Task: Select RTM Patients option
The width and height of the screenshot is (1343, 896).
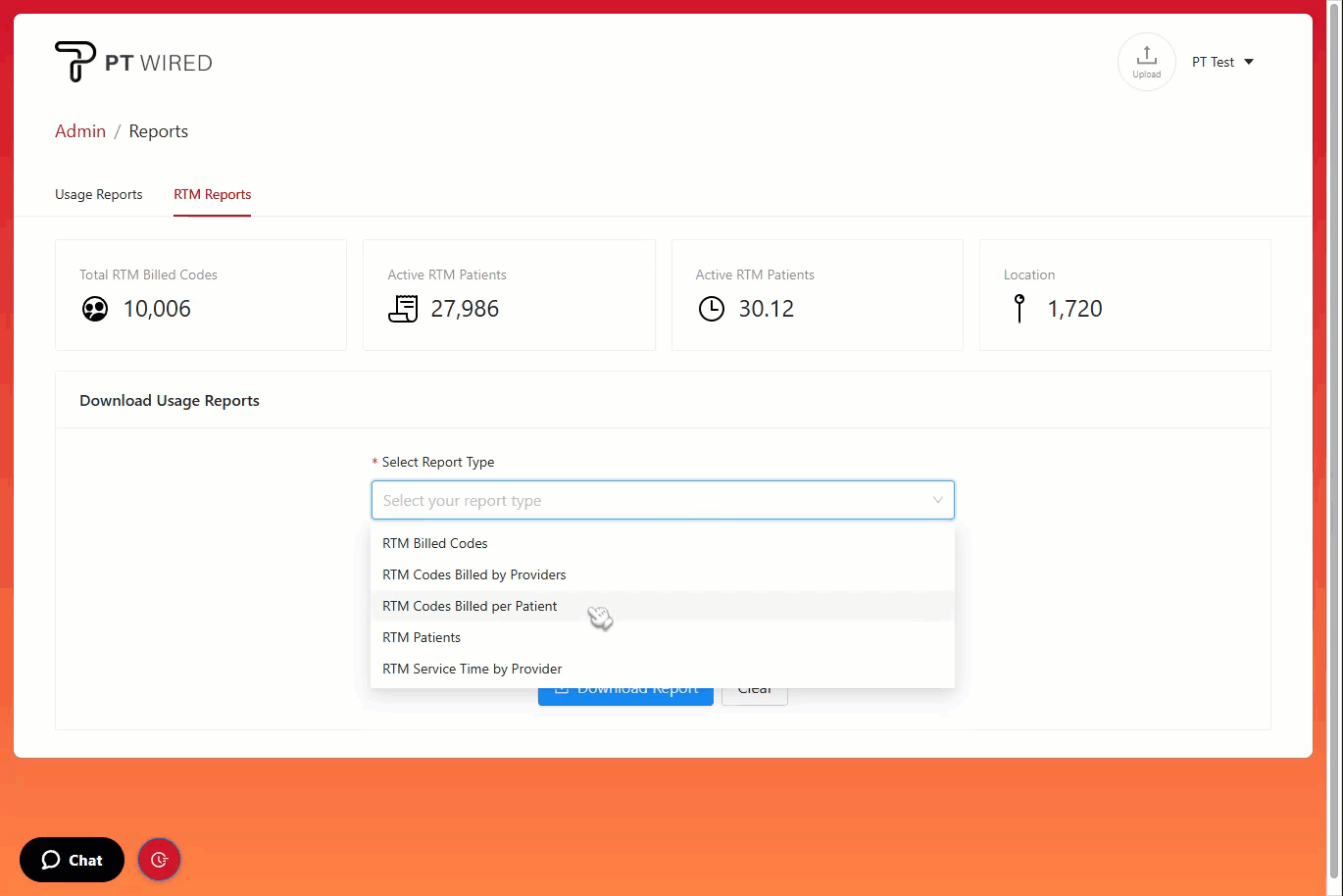Action: tap(422, 637)
